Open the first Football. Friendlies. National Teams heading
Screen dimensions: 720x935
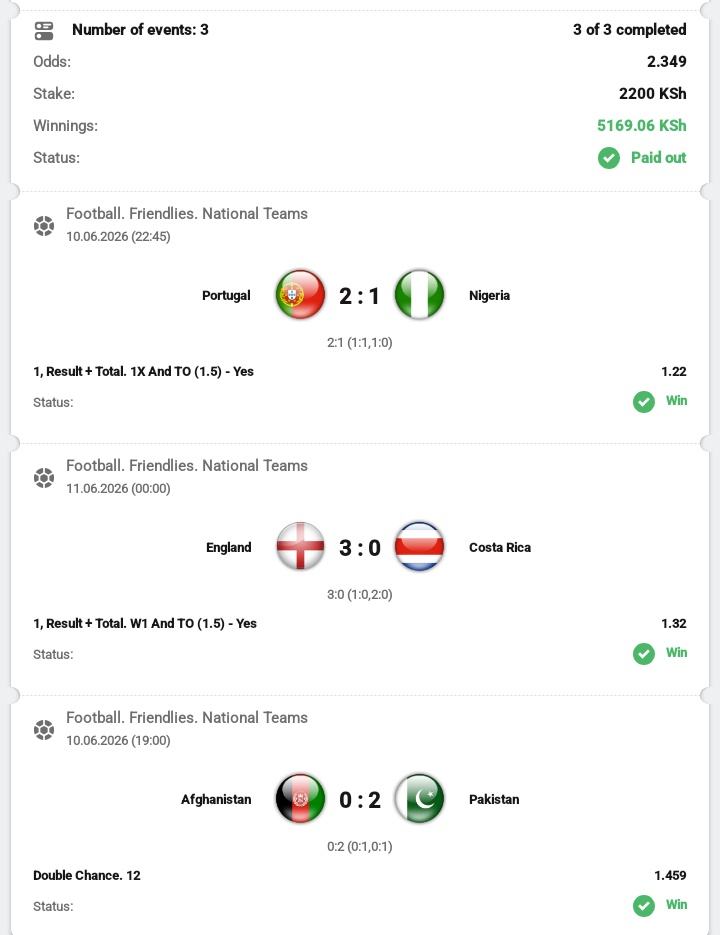187,213
